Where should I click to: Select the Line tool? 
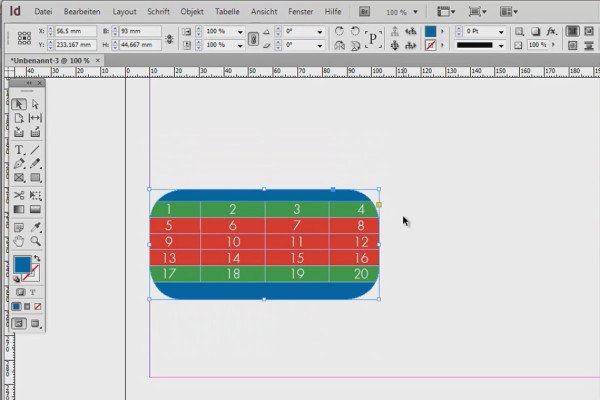[x=35, y=149]
